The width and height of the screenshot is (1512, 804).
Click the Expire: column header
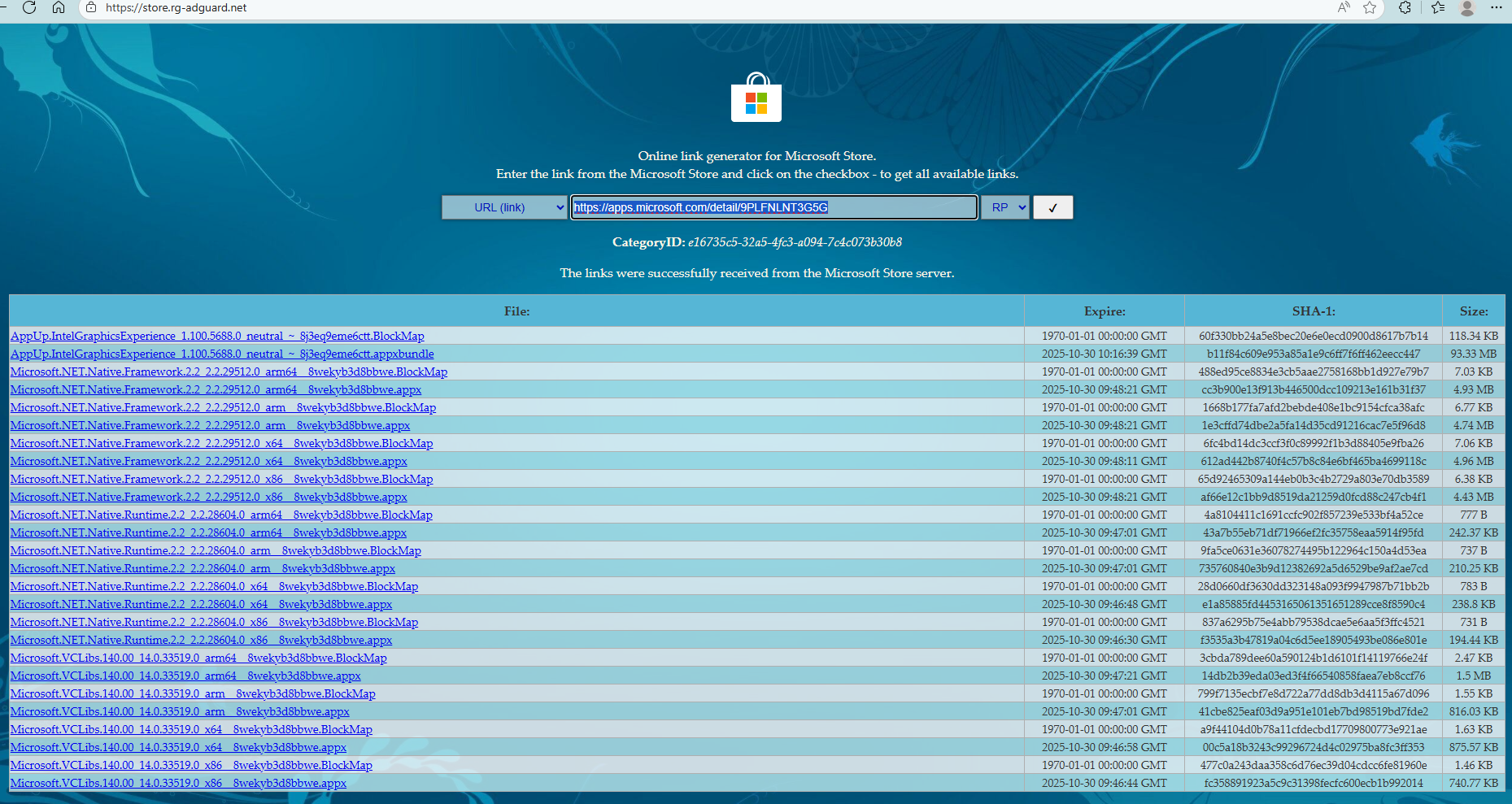[x=1105, y=311]
